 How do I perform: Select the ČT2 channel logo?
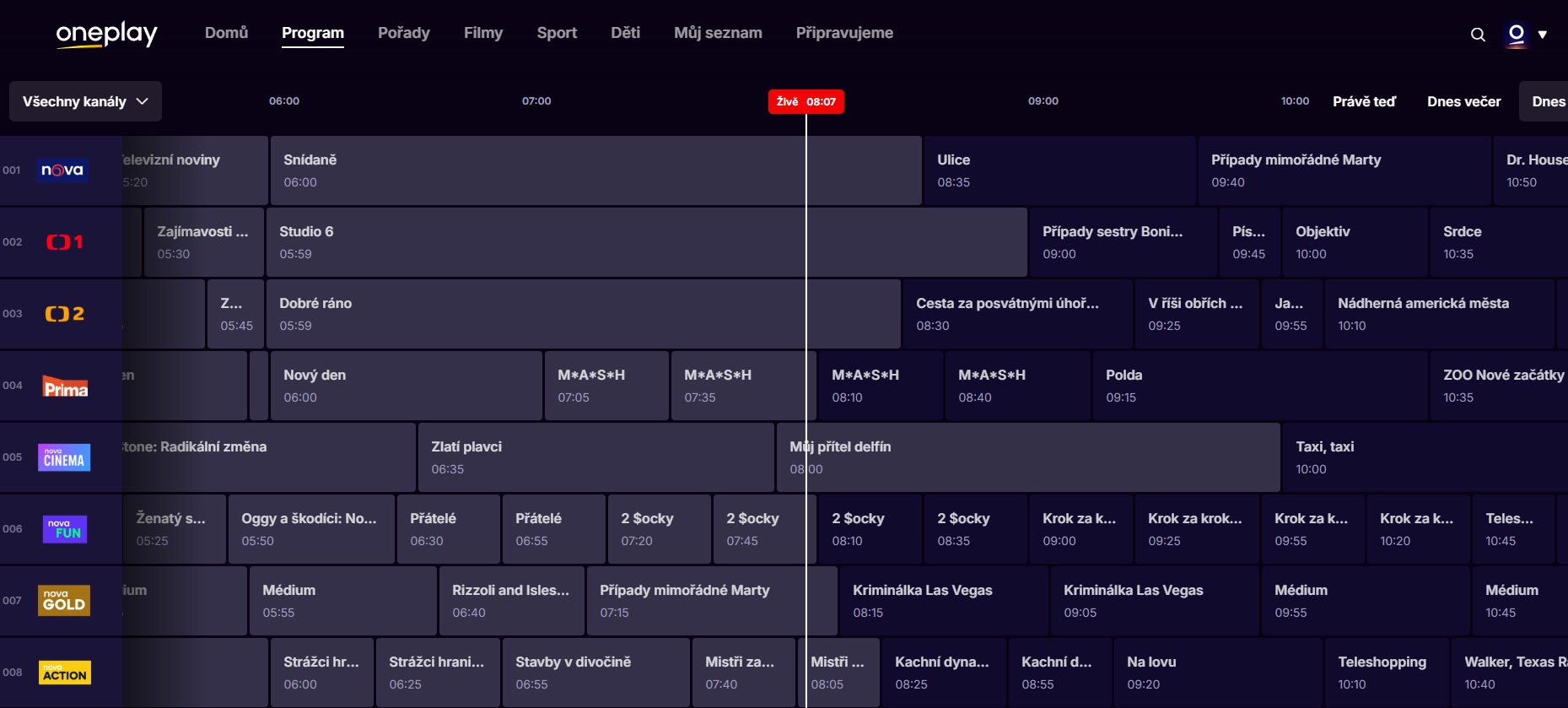(x=64, y=314)
